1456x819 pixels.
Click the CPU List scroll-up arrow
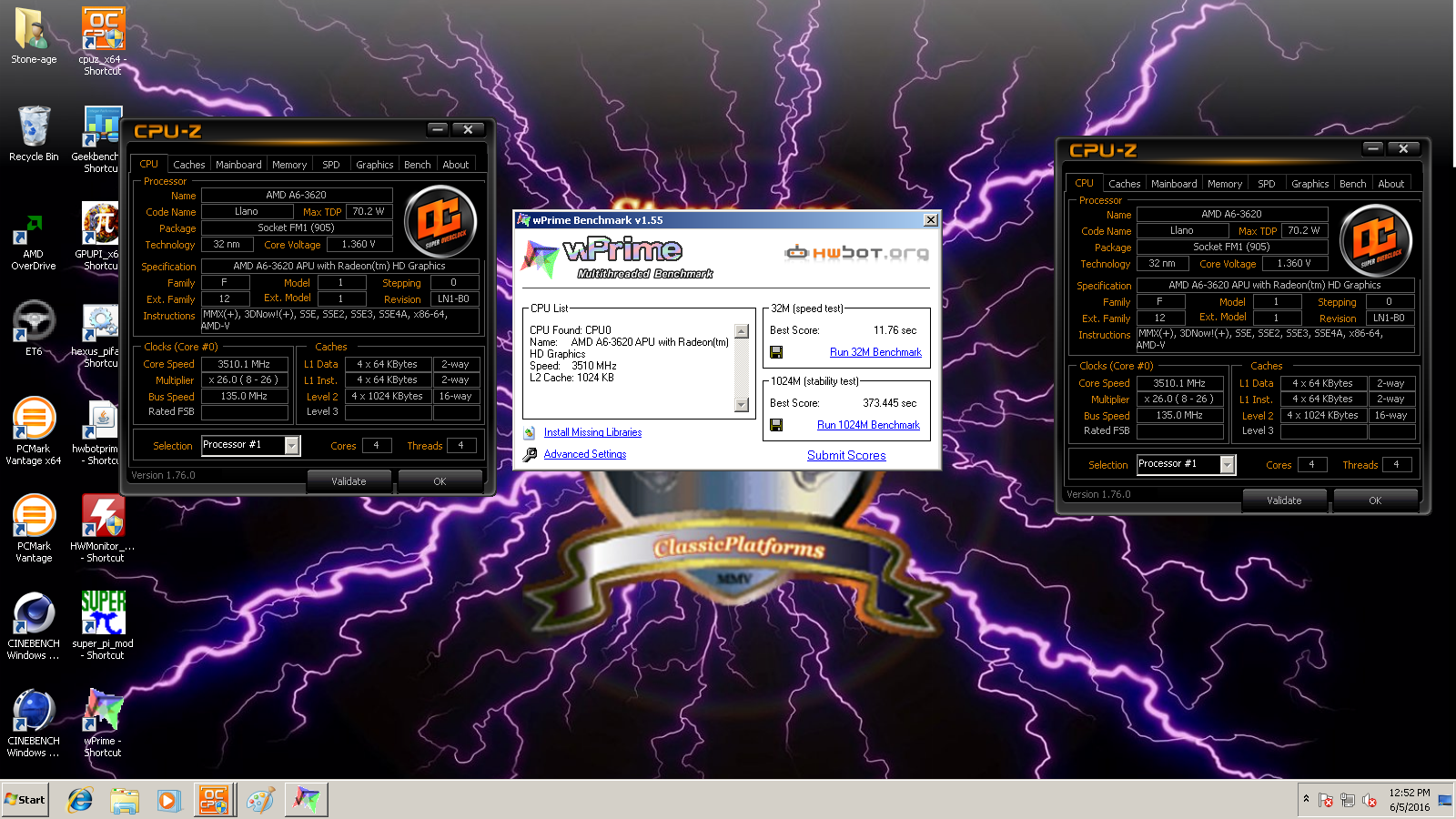click(742, 331)
